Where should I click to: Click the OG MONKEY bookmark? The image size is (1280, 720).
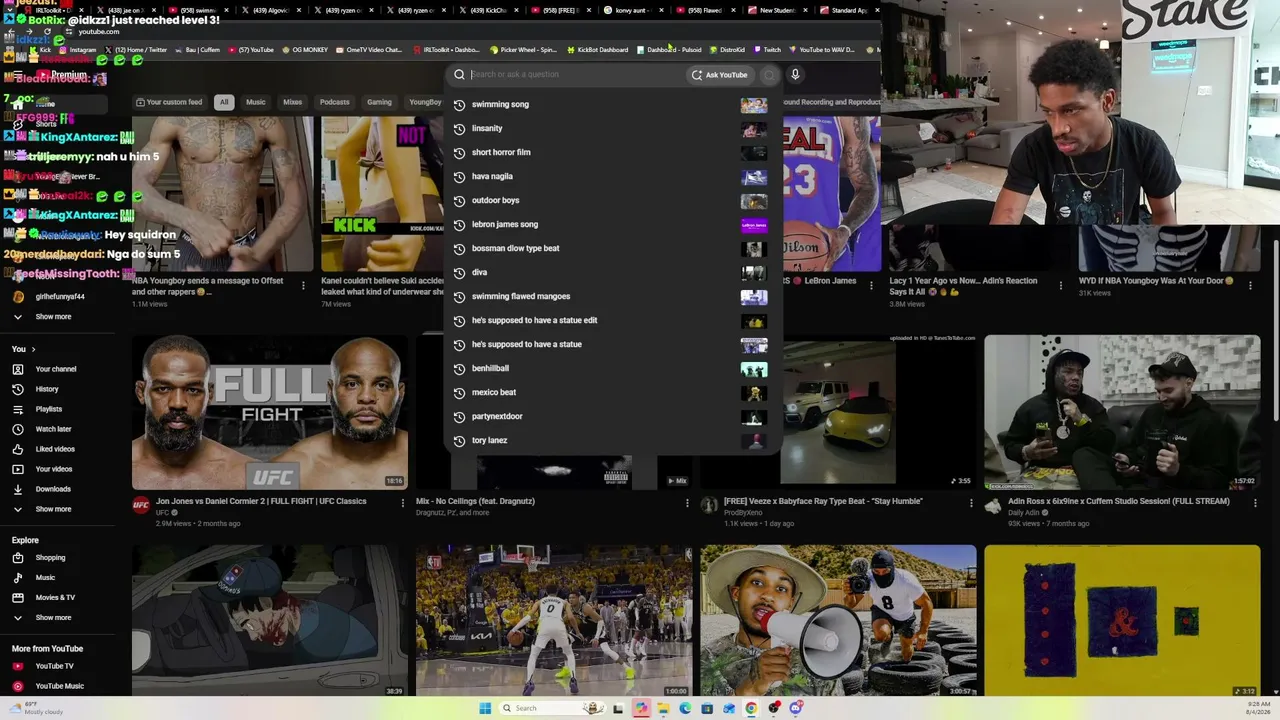[x=305, y=50]
